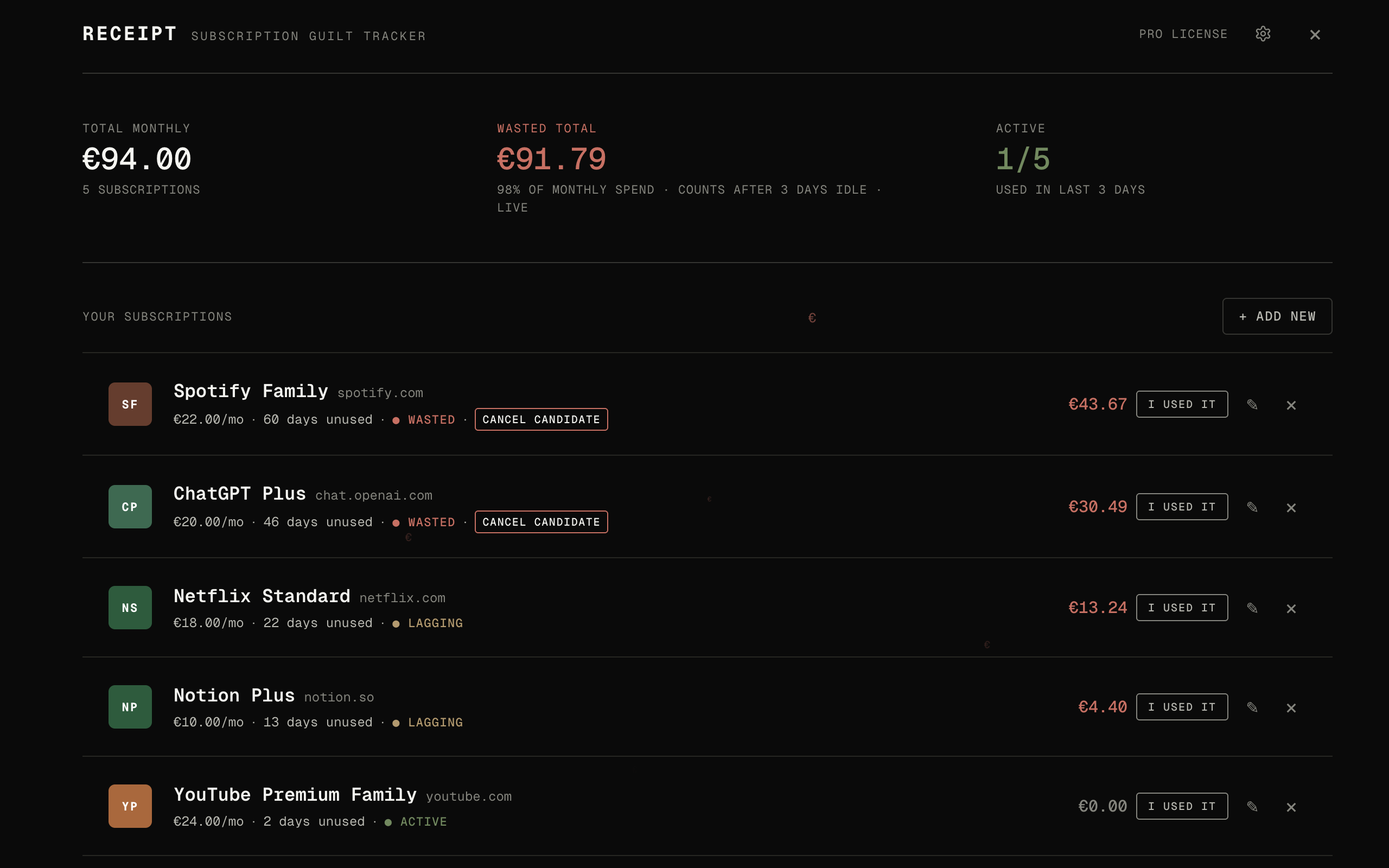Edit the ChatGPT Plus subscription
The width and height of the screenshot is (1389, 868).
1252,507
